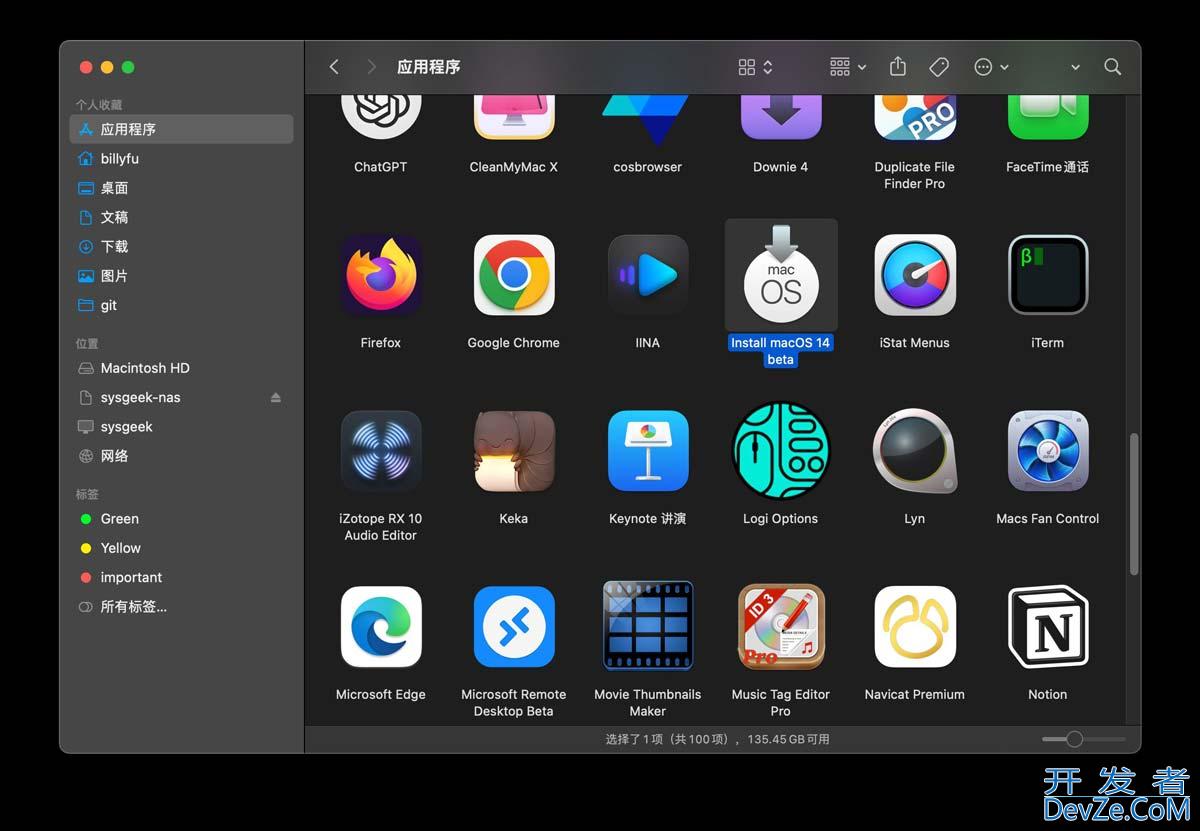Viewport: 1200px width, 831px height.
Task: Select the Lyn app icon
Action: pos(915,451)
